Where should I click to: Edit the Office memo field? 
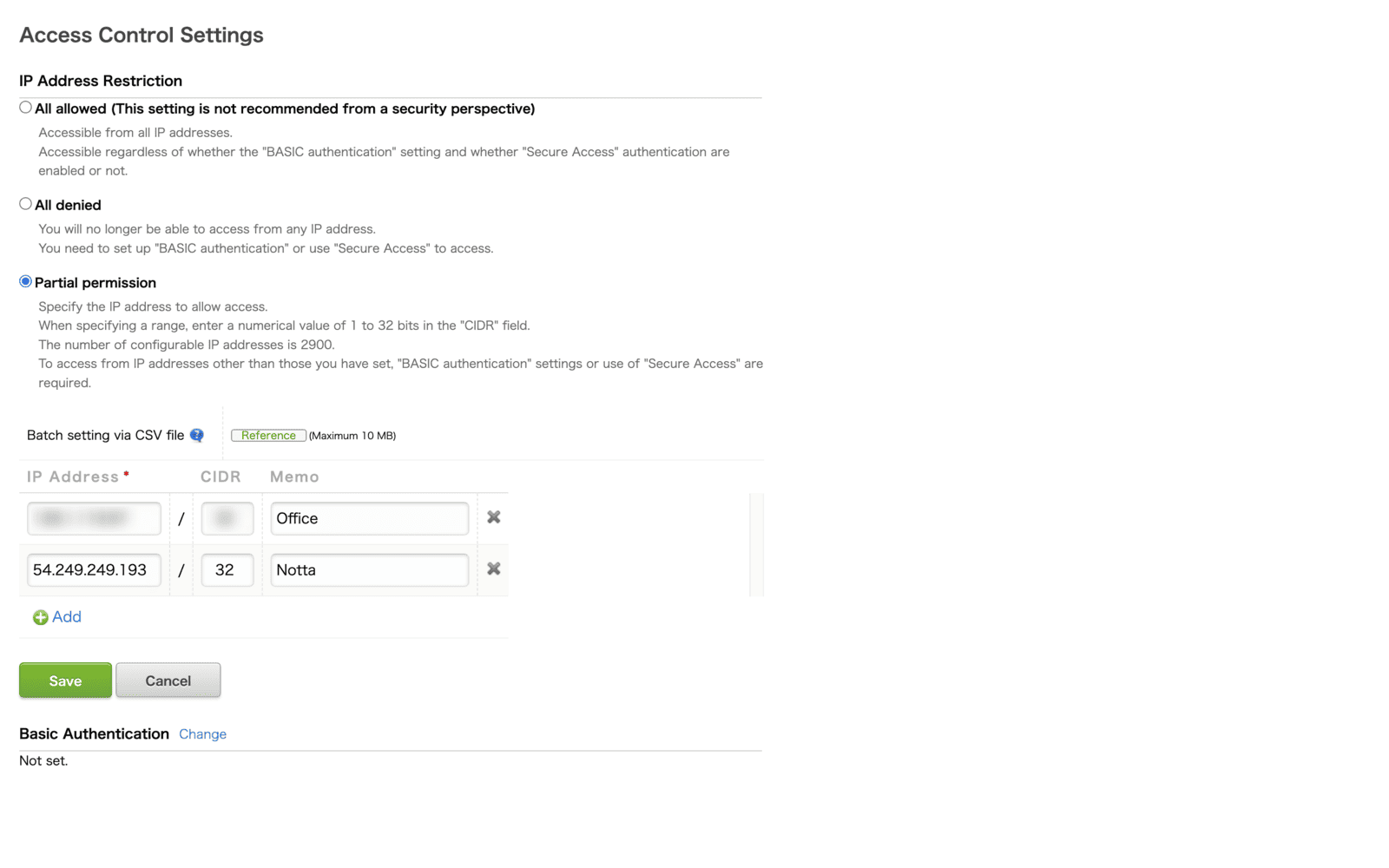[369, 518]
